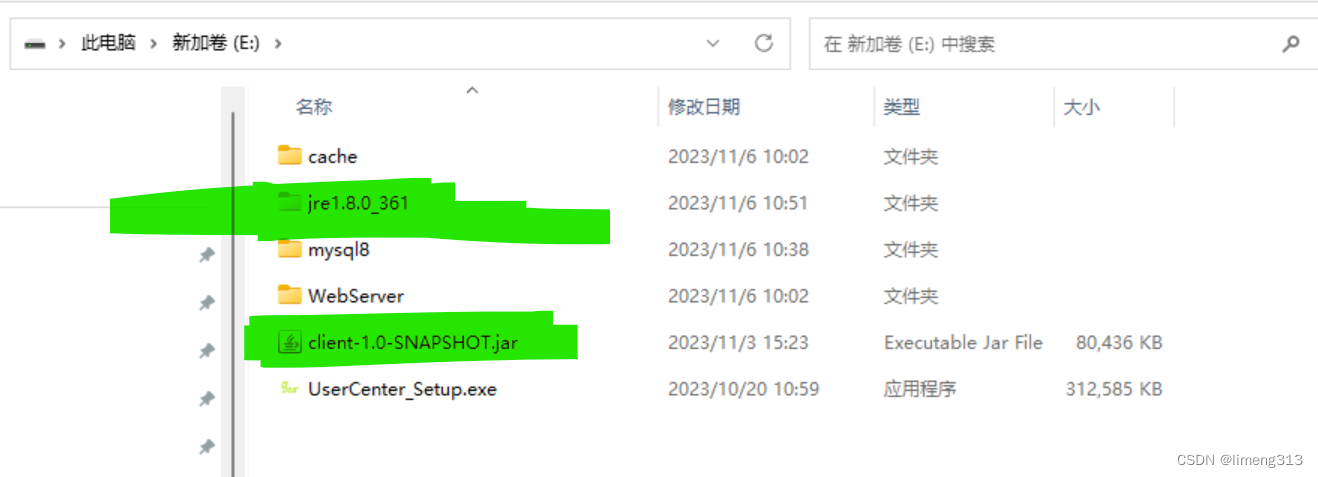Click the UserCenter_Setup.exe application icon
The image size is (1318, 477).
(290, 388)
